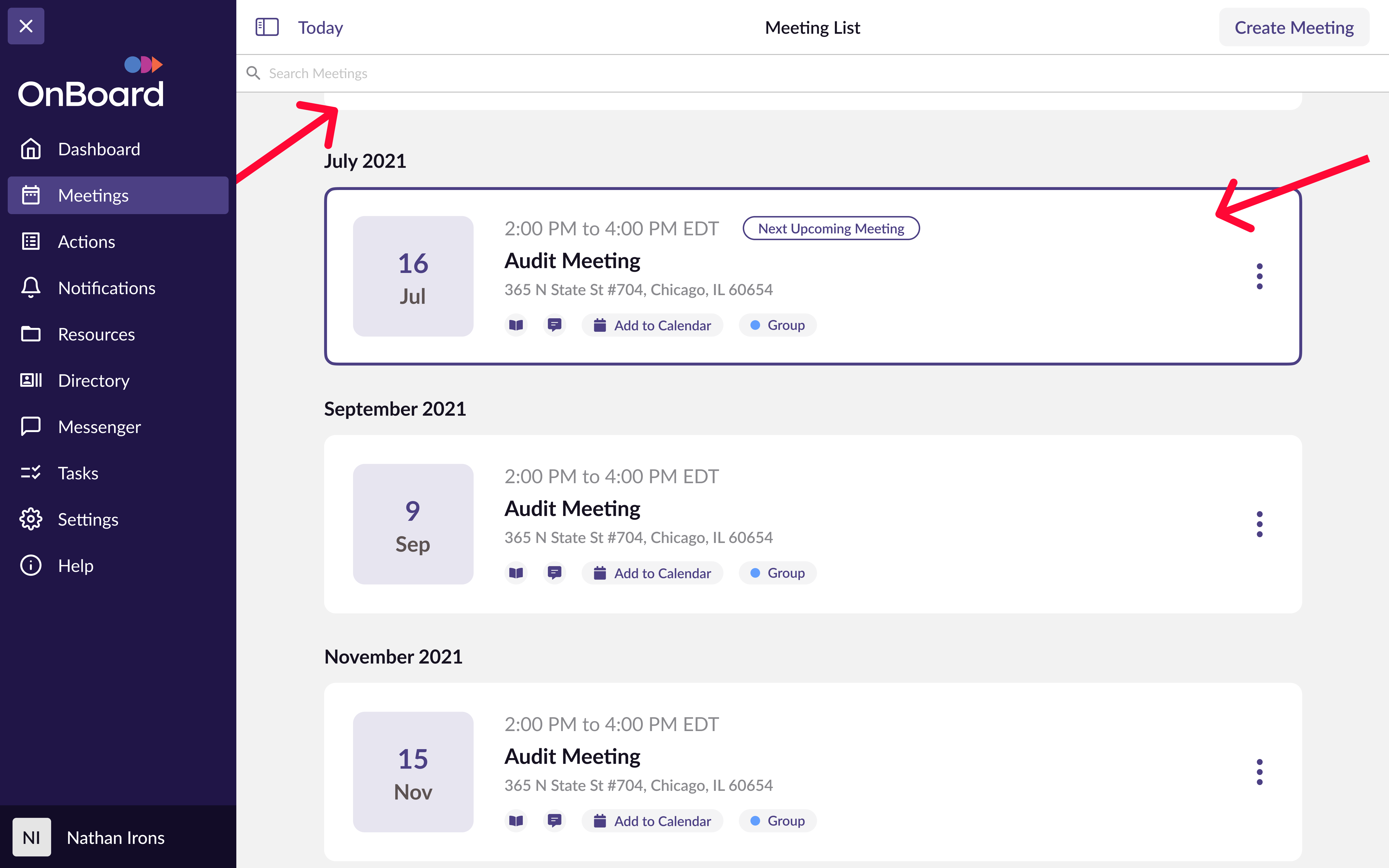Open the book icon for the 16 Jul meeting

[516, 325]
